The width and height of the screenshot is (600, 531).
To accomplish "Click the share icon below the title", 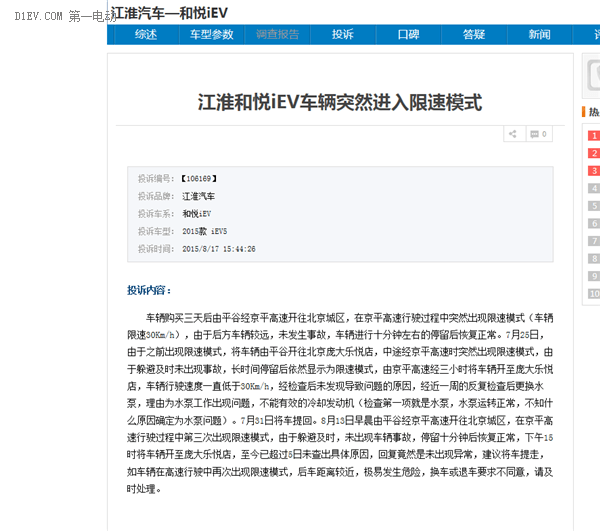I will pyautogui.click(x=513, y=134).
